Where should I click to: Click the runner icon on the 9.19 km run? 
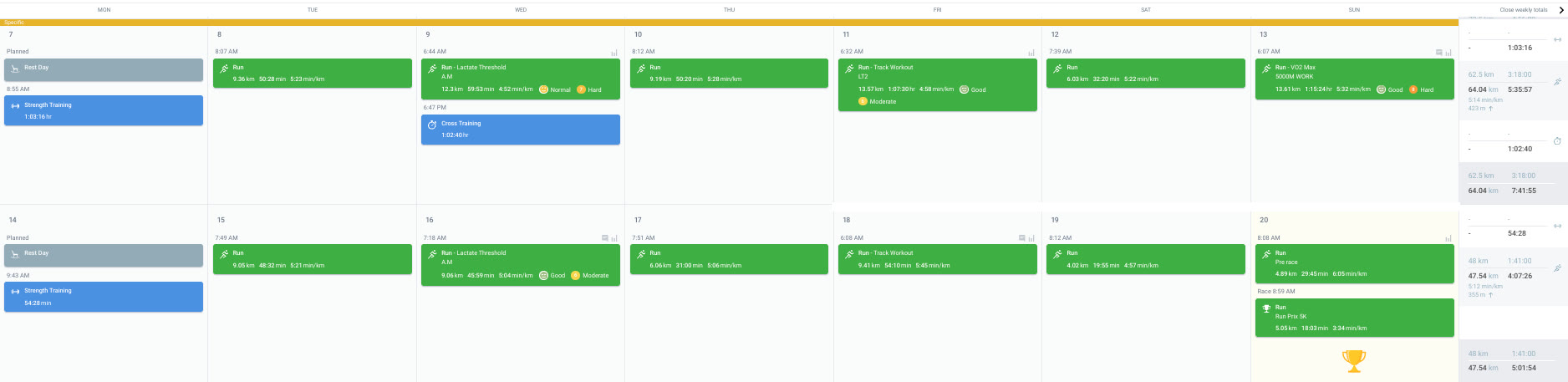click(x=640, y=69)
